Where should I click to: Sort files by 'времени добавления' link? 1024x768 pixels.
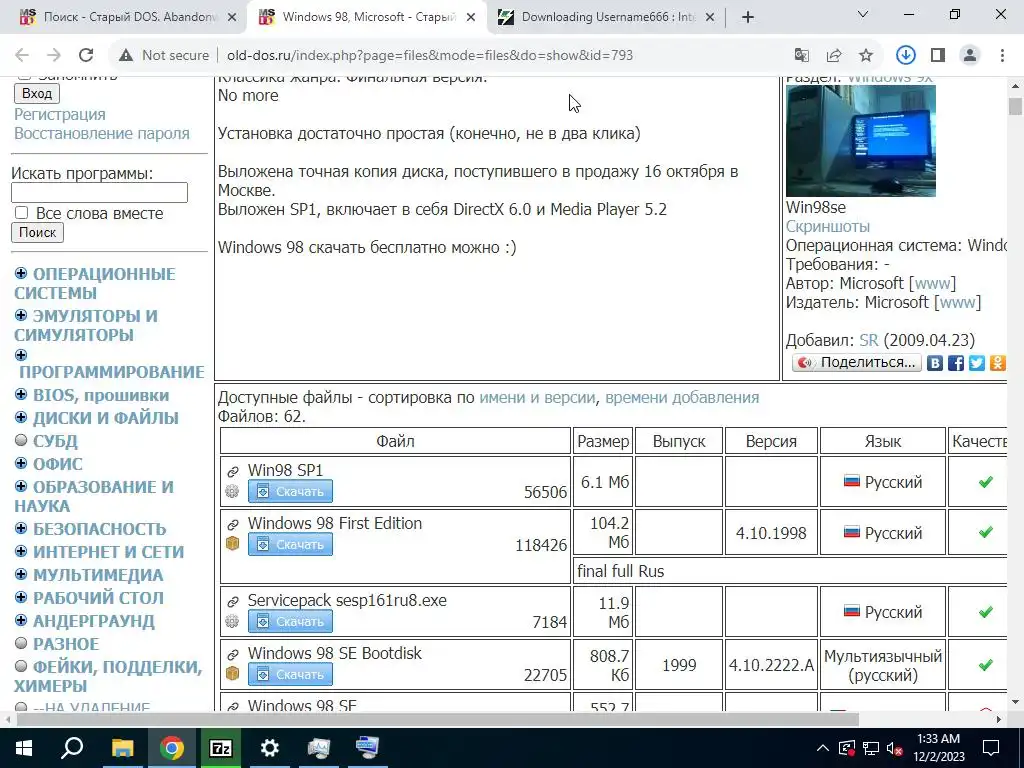pyautogui.click(x=682, y=398)
